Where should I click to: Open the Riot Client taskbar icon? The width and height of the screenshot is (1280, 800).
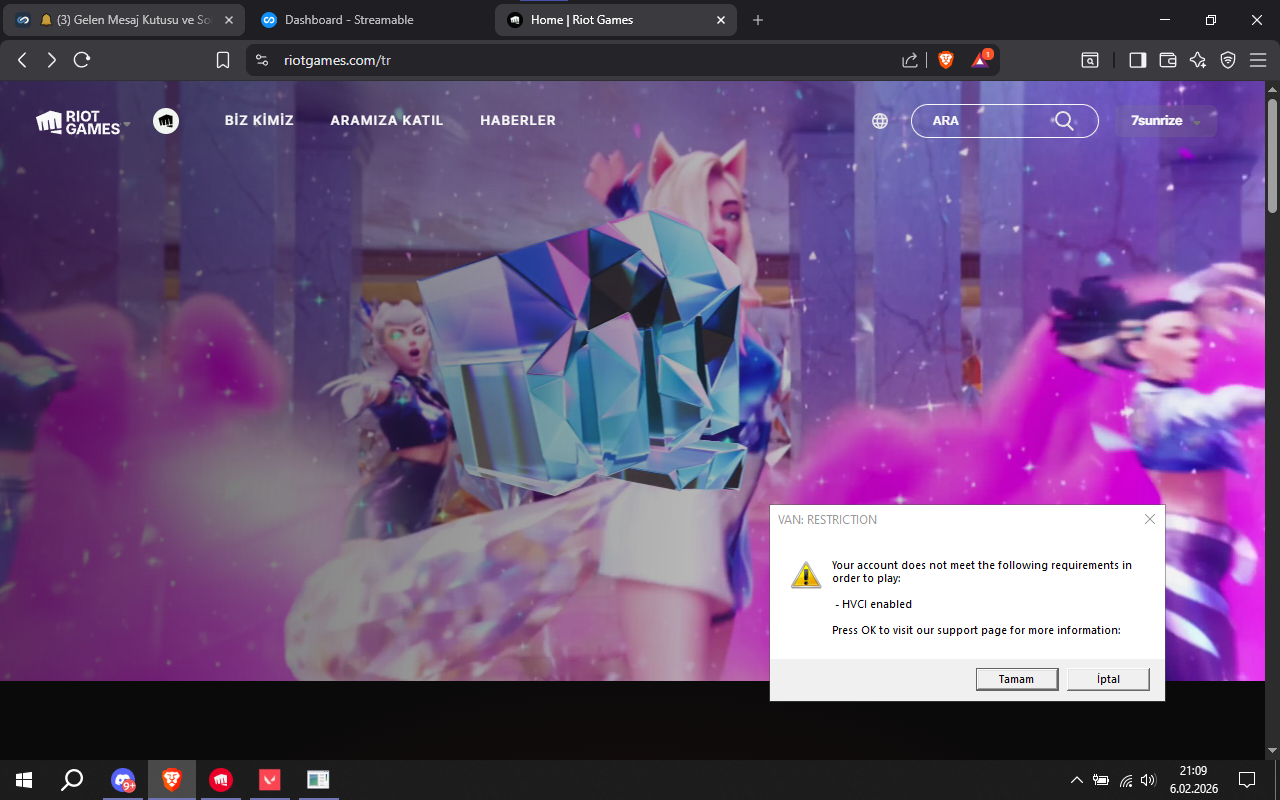tap(221, 780)
